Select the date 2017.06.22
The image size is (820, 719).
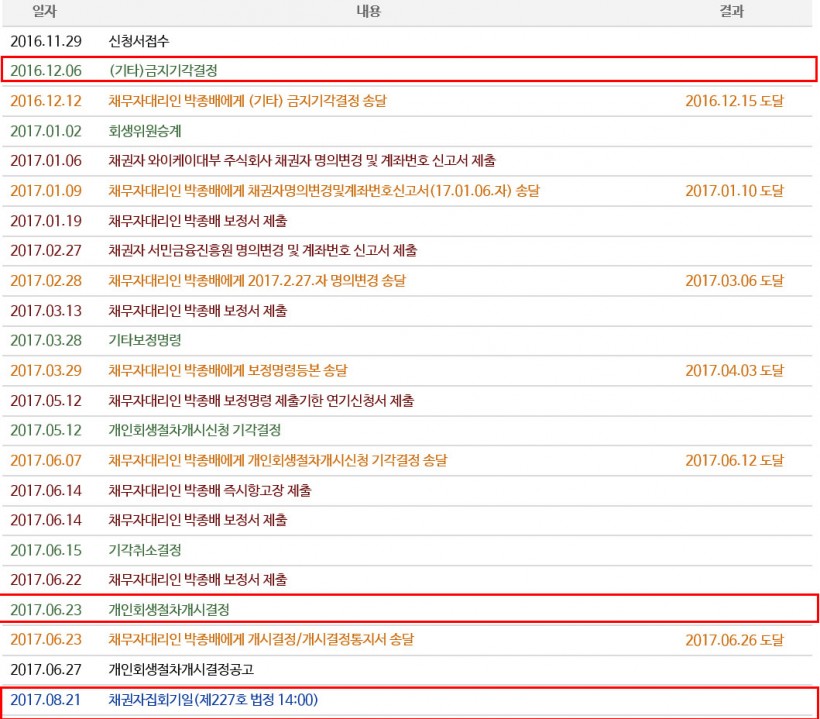click(46, 580)
